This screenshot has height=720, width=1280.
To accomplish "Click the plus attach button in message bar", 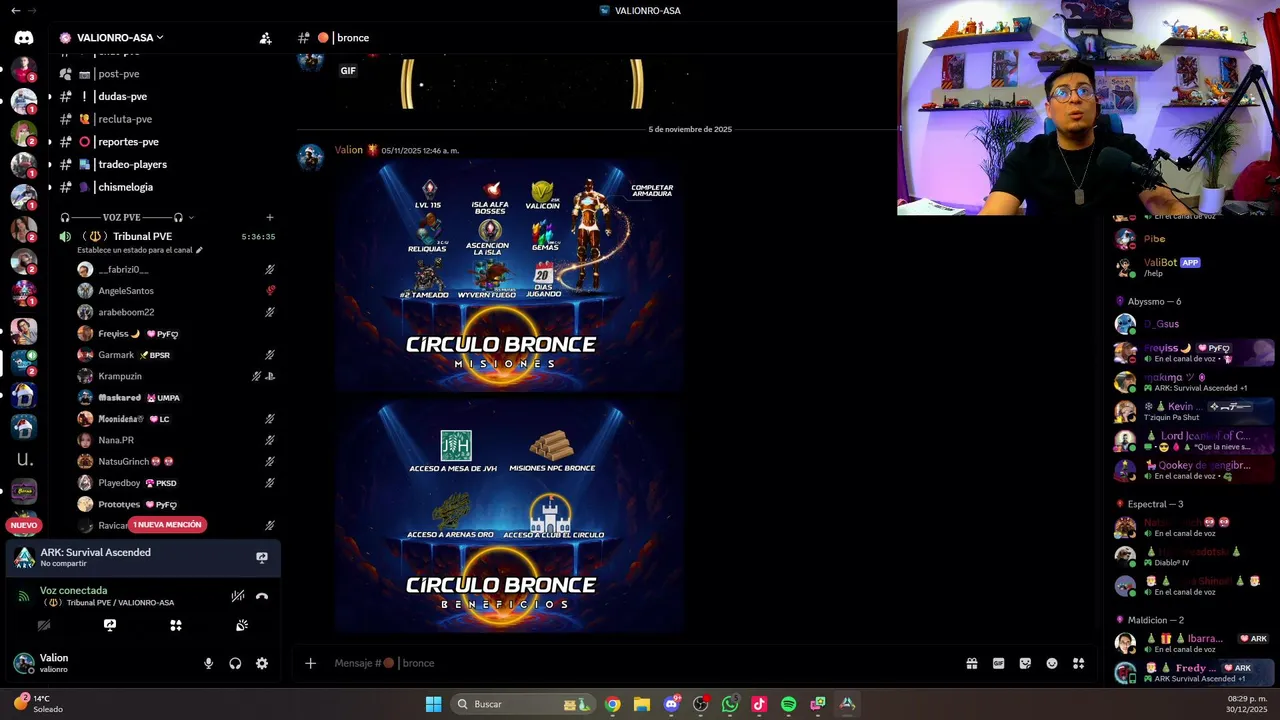I will tap(310, 663).
